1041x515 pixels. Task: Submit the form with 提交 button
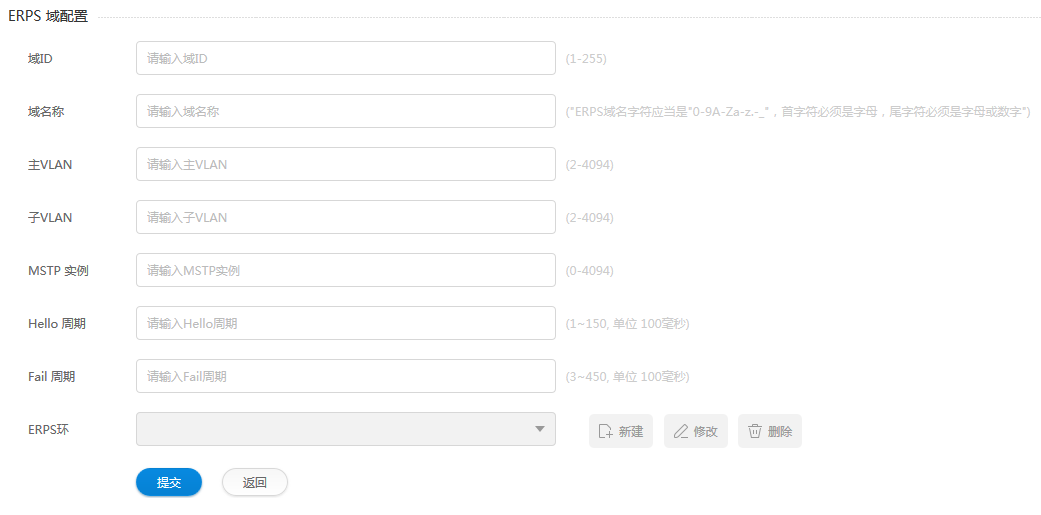click(169, 482)
